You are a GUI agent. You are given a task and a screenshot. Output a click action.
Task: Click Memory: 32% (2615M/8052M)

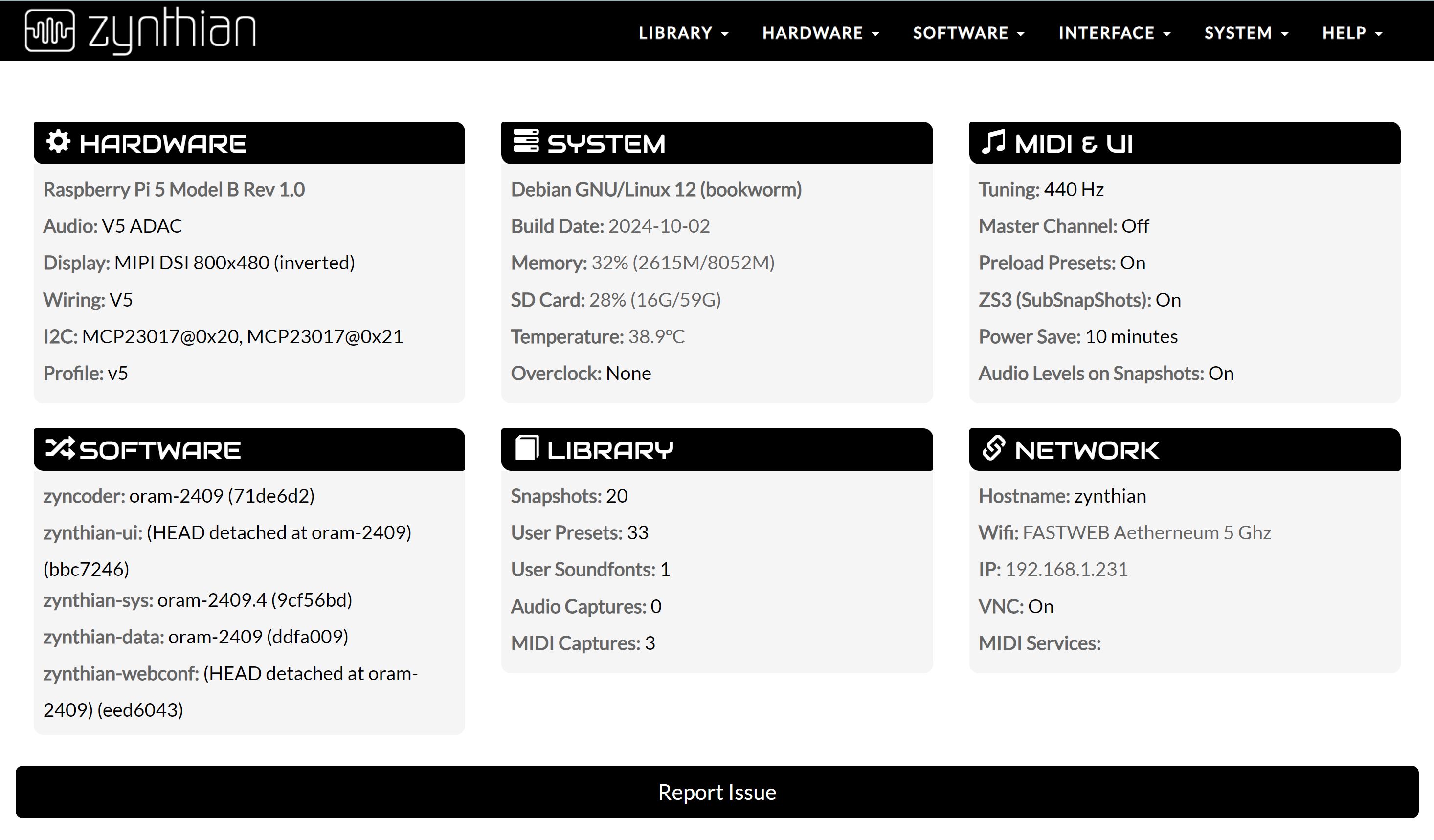click(x=643, y=263)
